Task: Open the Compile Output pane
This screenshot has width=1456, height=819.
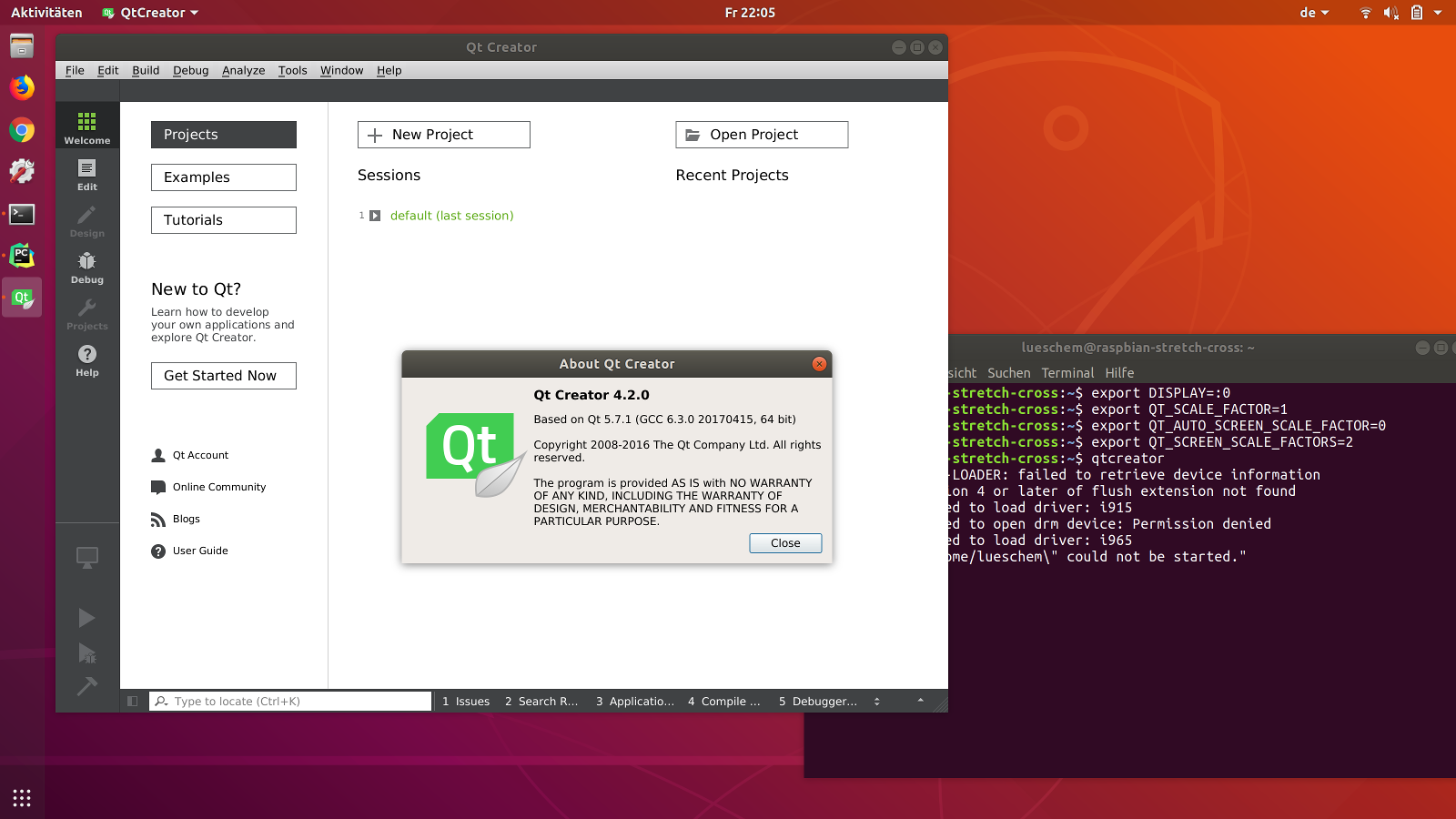Action: [724, 702]
